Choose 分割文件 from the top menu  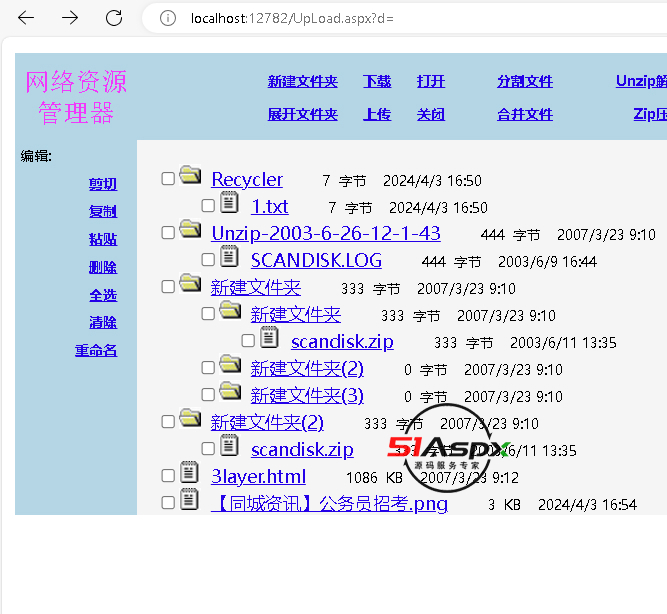point(524,82)
